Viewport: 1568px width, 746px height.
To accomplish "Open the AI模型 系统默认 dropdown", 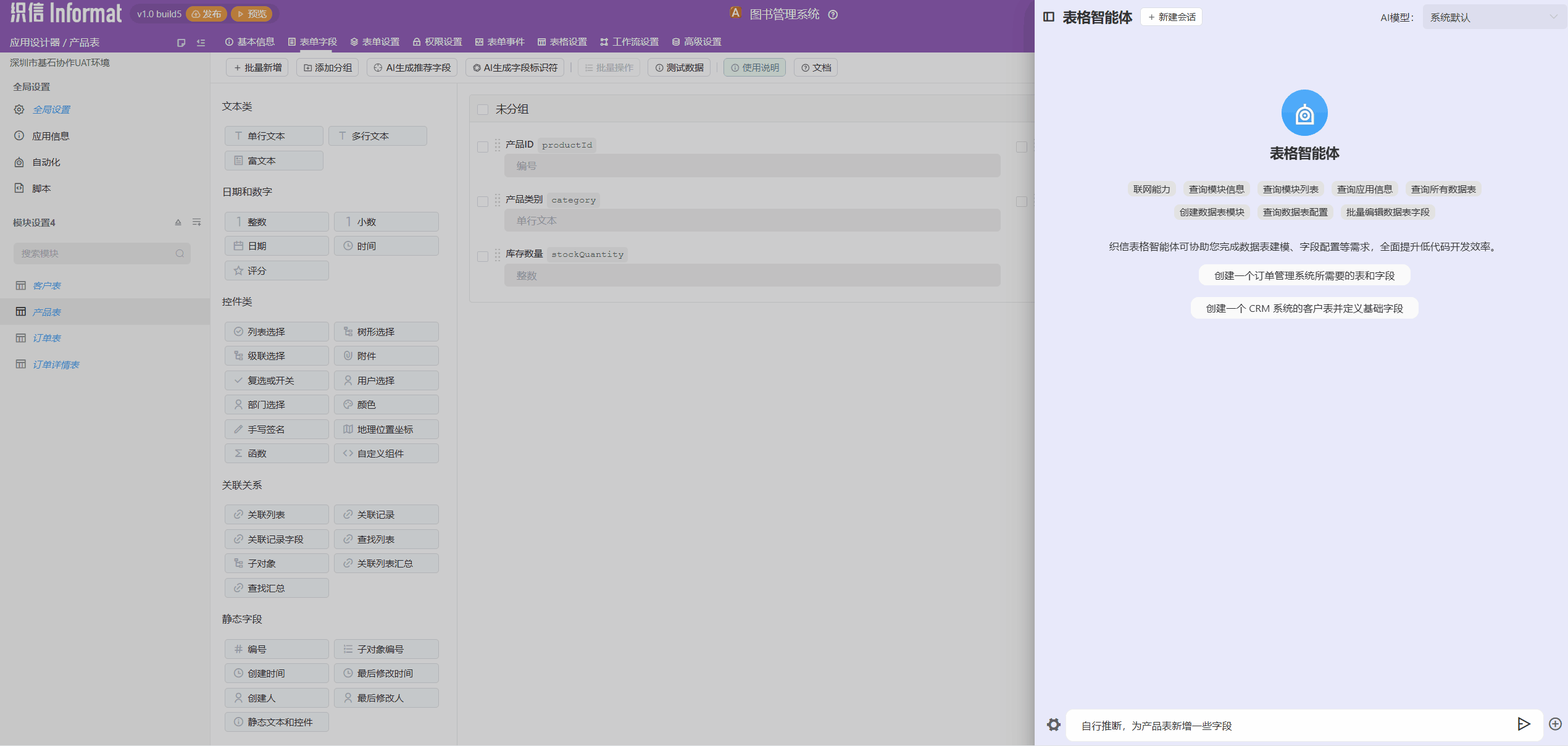I will tap(1493, 17).
